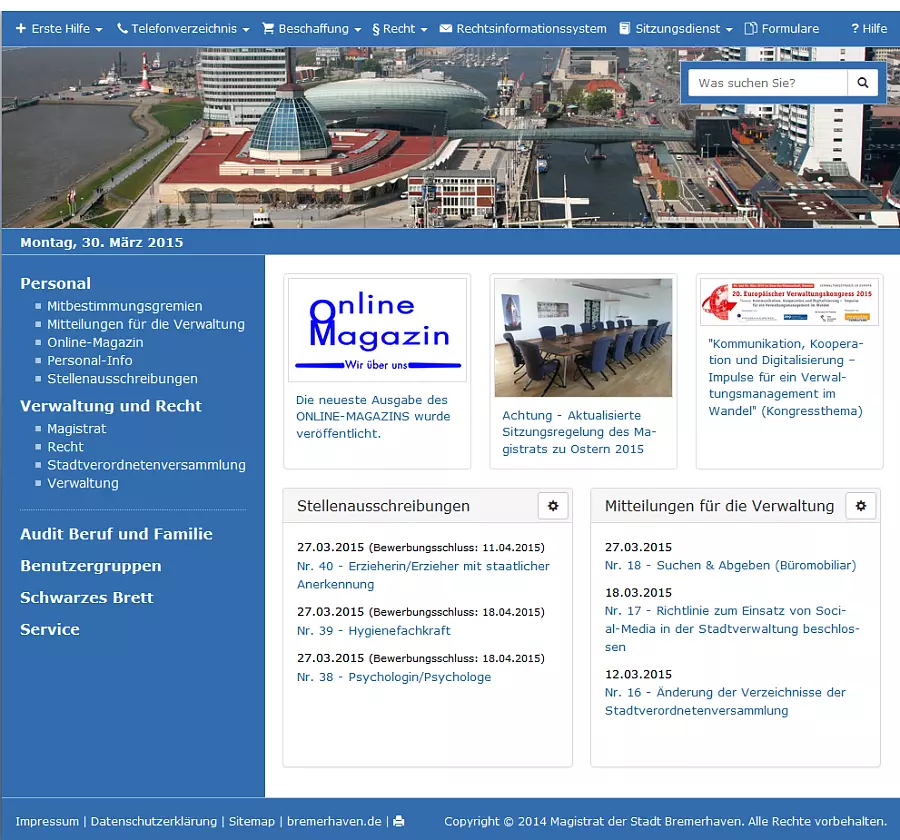Click the envelope icon for Rechtsinformationssystem
This screenshot has height=840, width=900.
pyautogui.click(x=445, y=28)
